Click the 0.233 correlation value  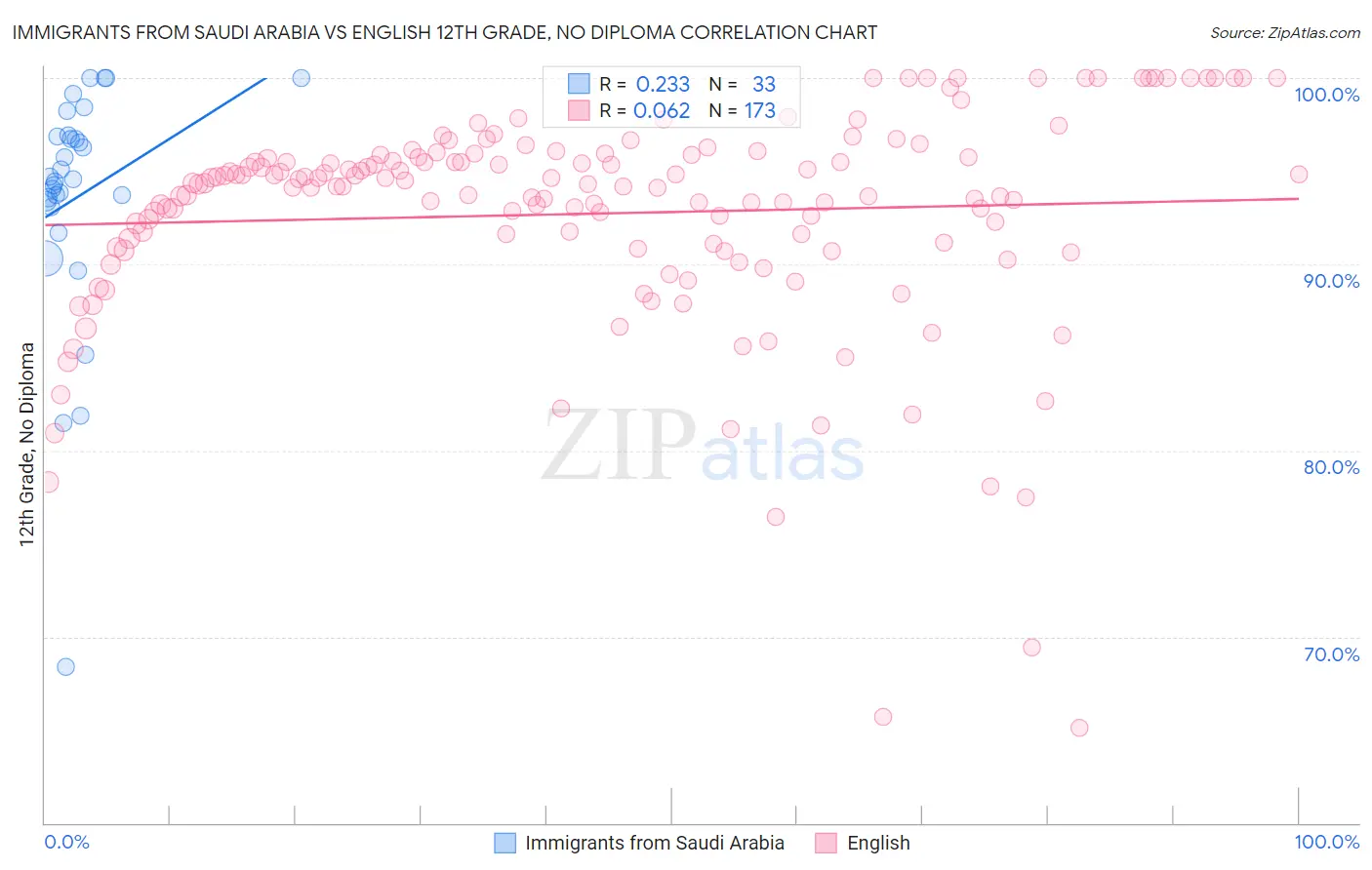click(x=663, y=84)
